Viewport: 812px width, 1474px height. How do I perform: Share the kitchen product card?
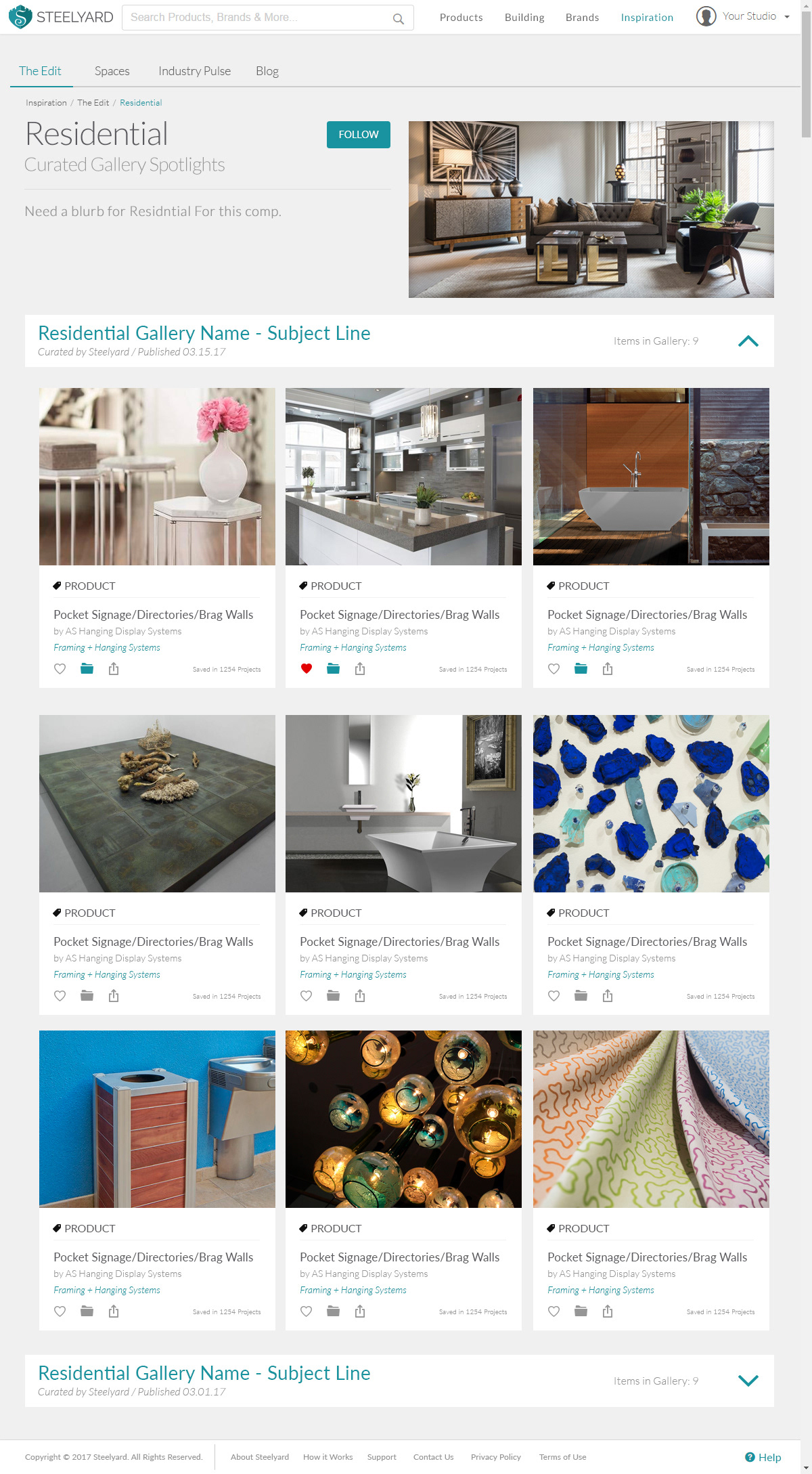[360, 669]
